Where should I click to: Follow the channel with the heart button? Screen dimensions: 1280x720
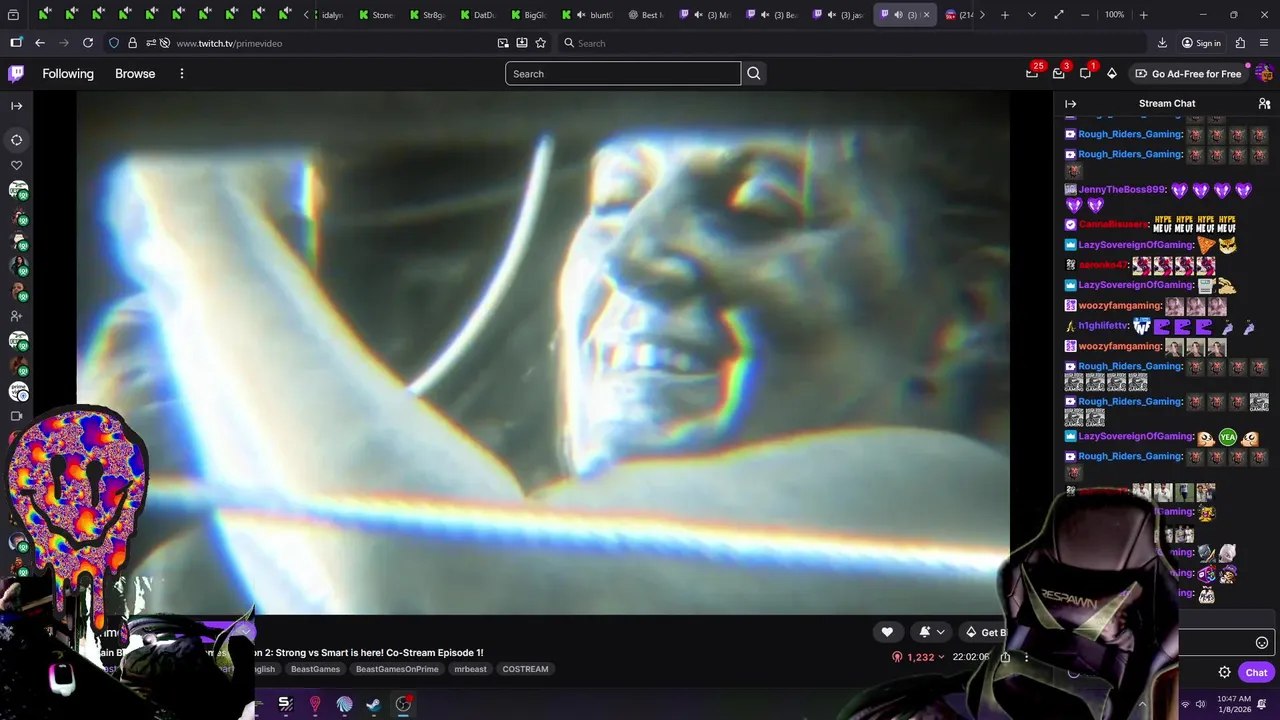(887, 632)
